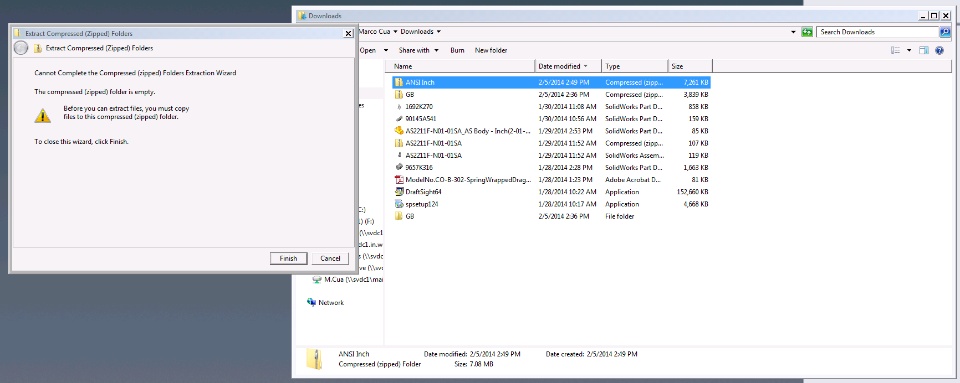Open the view options dropdown arrow
The image size is (960, 383).
[909, 50]
